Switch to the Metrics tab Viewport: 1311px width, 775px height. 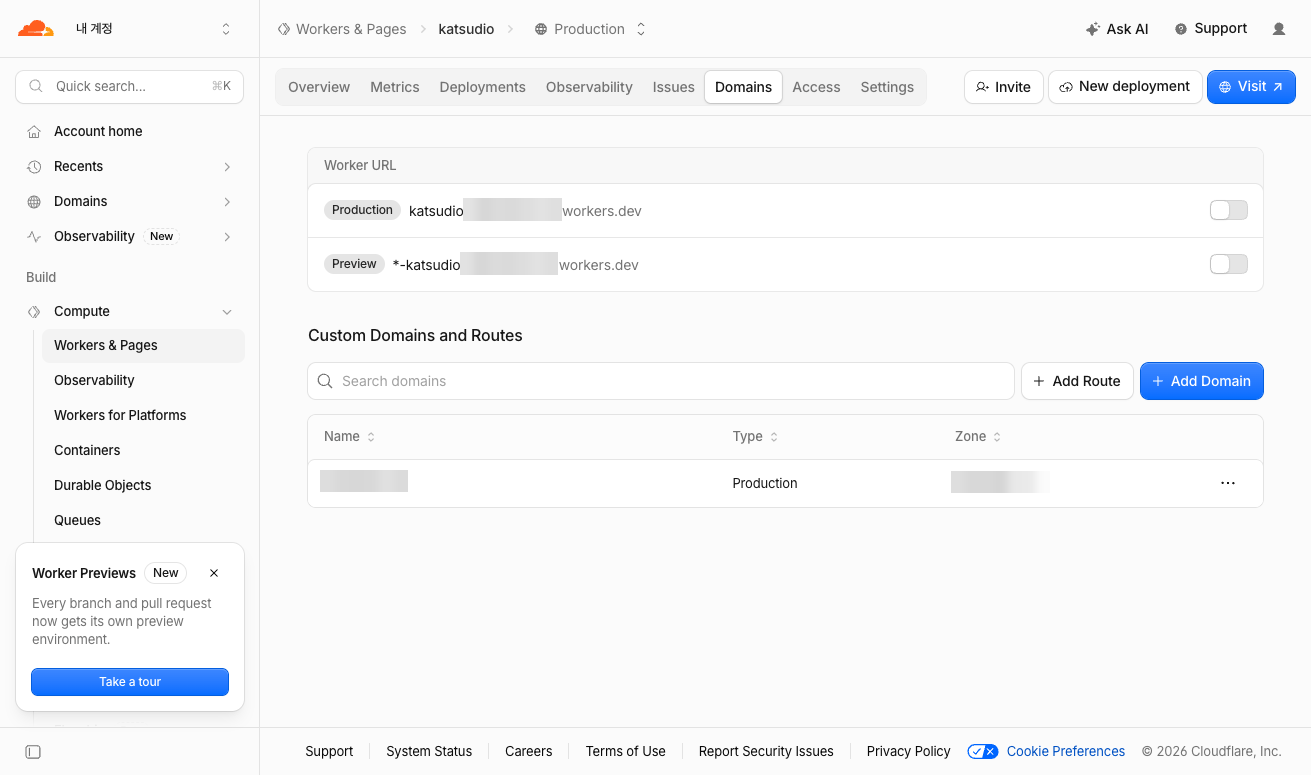395,87
